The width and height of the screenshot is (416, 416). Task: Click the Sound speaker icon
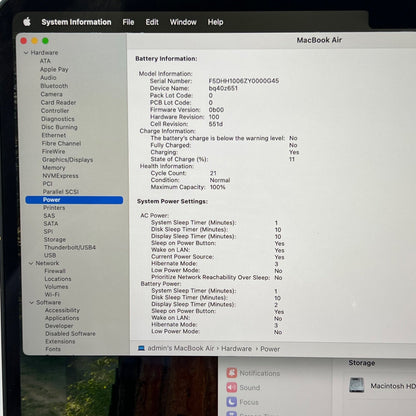tap(232, 387)
